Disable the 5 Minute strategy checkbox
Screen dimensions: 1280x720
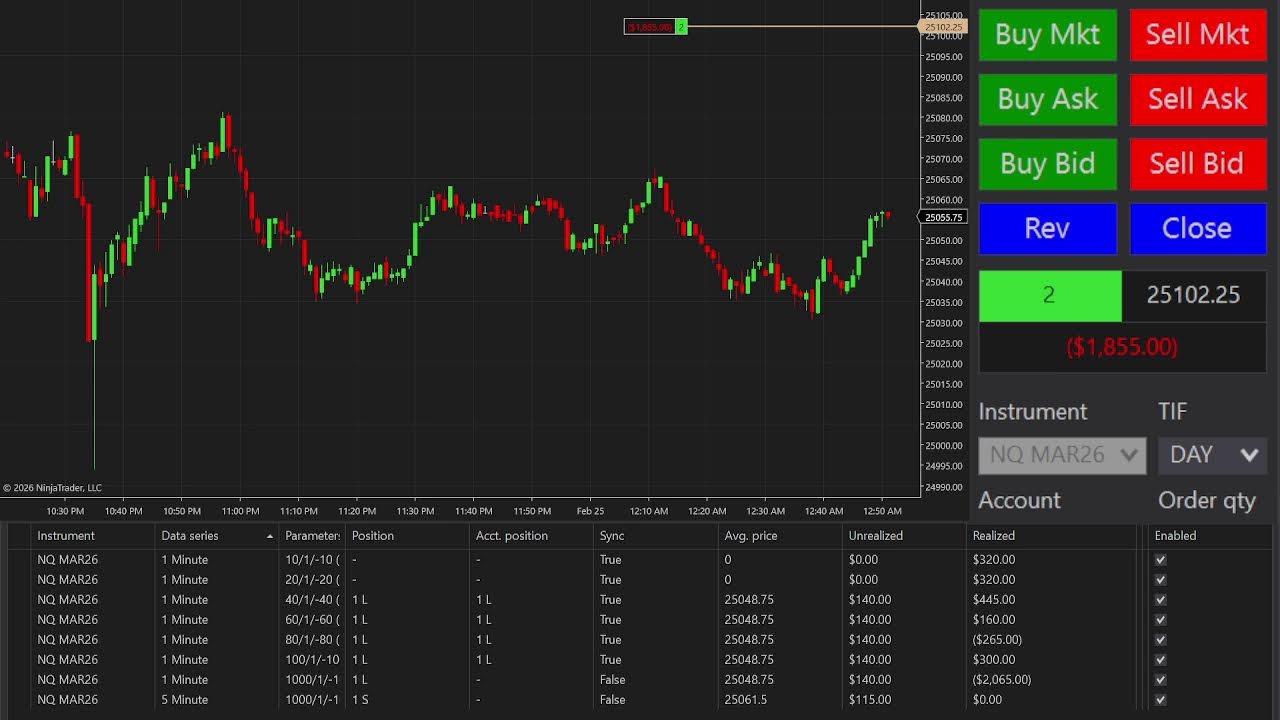click(1160, 700)
